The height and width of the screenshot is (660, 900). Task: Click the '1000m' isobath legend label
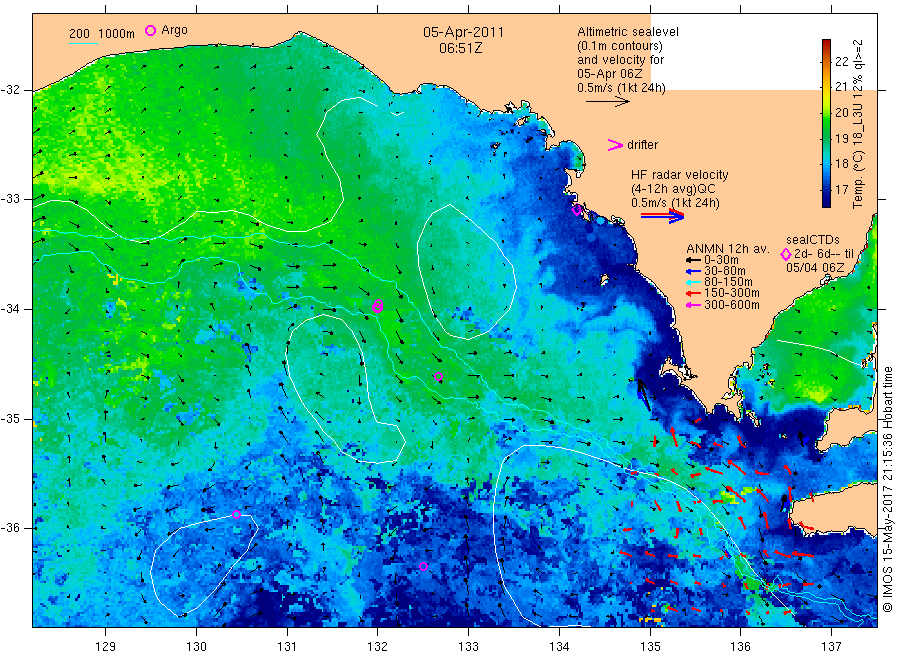coord(116,34)
